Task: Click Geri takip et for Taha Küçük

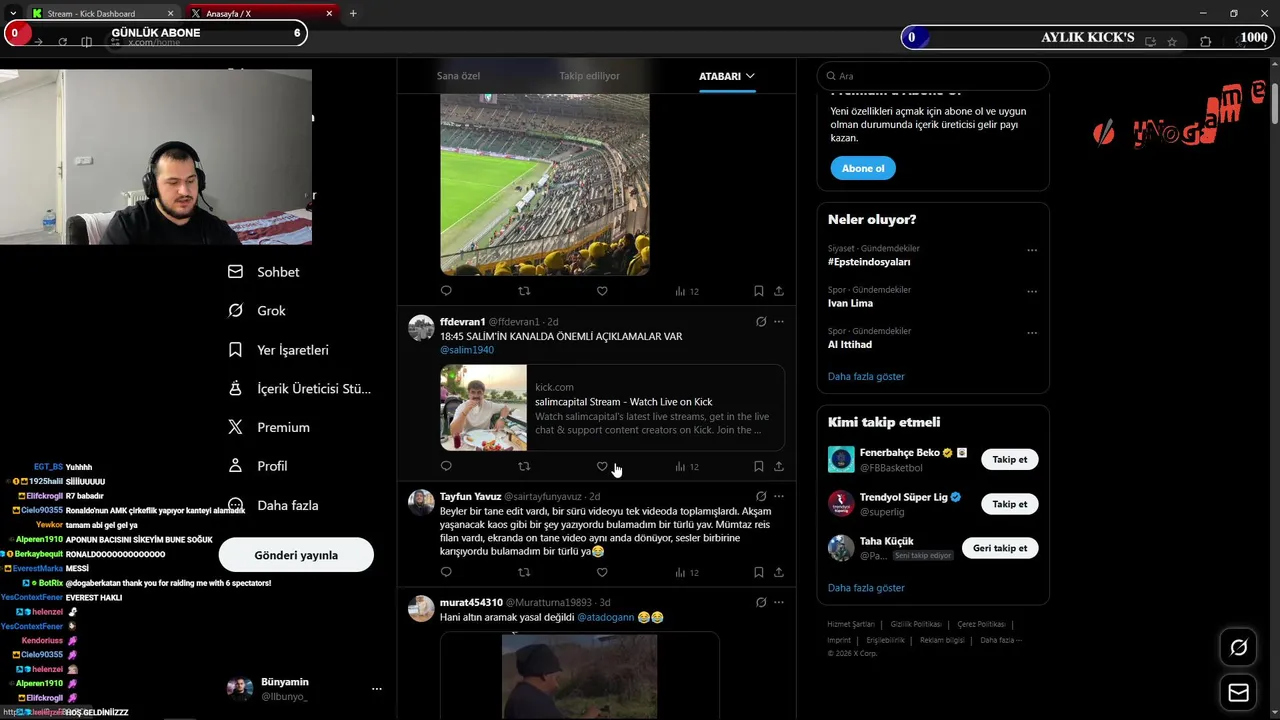Action: tap(1000, 548)
